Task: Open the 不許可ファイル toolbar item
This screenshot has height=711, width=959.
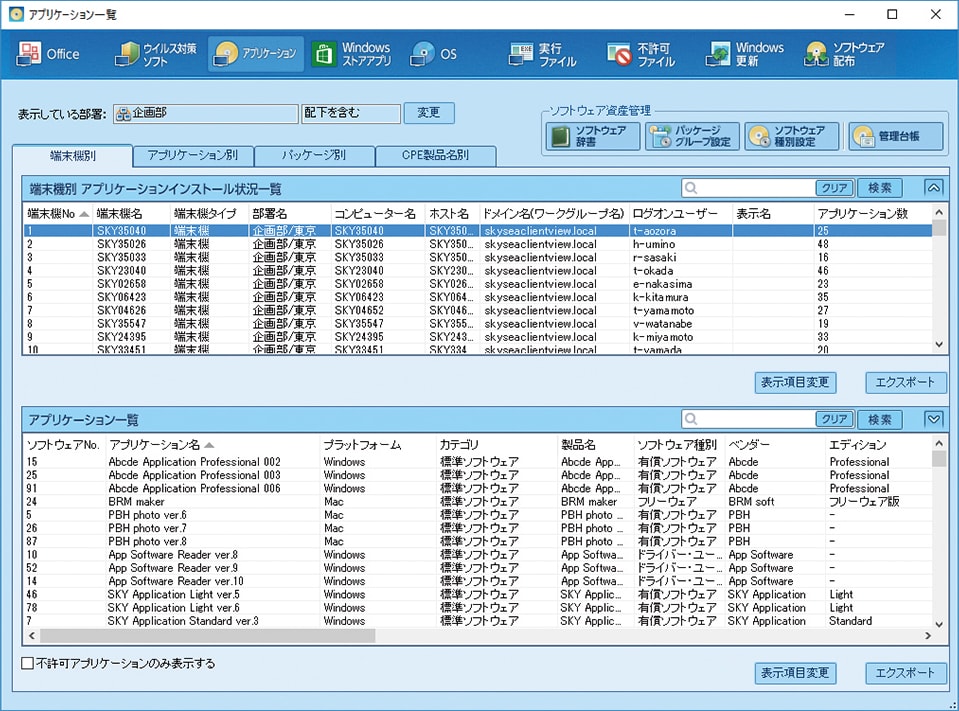Action: [x=641, y=54]
